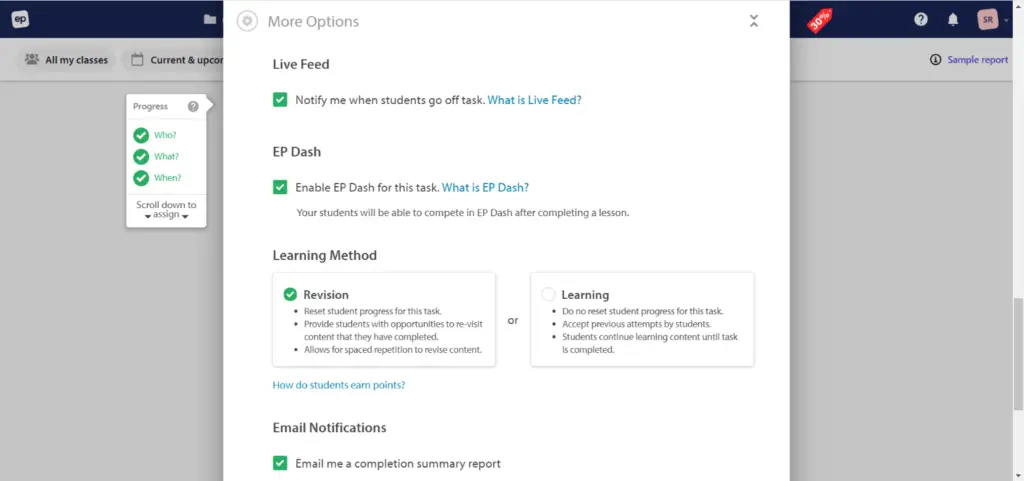
Task: Click the 30% discount tag icon
Action: coord(820,20)
